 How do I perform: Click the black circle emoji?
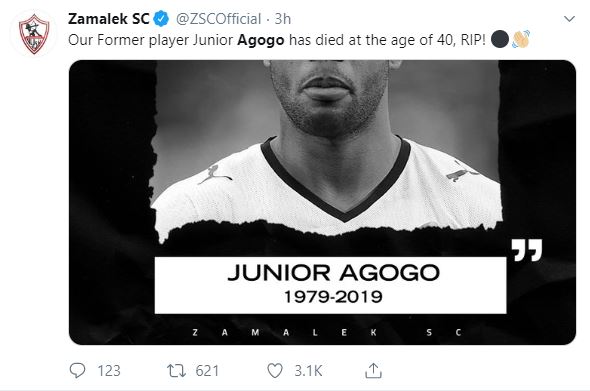click(x=500, y=39)
